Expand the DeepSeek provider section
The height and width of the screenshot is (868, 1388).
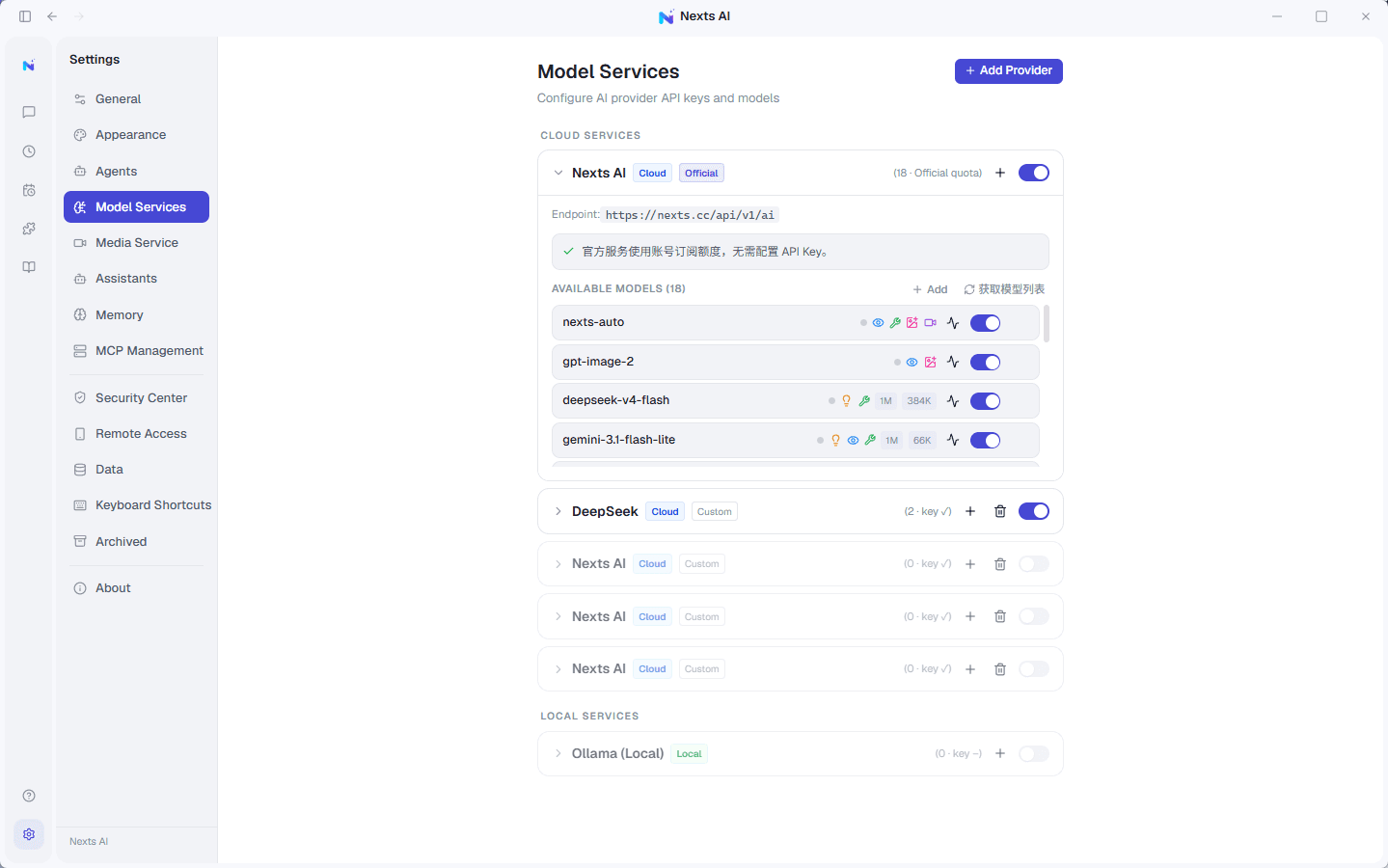pyautogui.click(x=558, y=511)
